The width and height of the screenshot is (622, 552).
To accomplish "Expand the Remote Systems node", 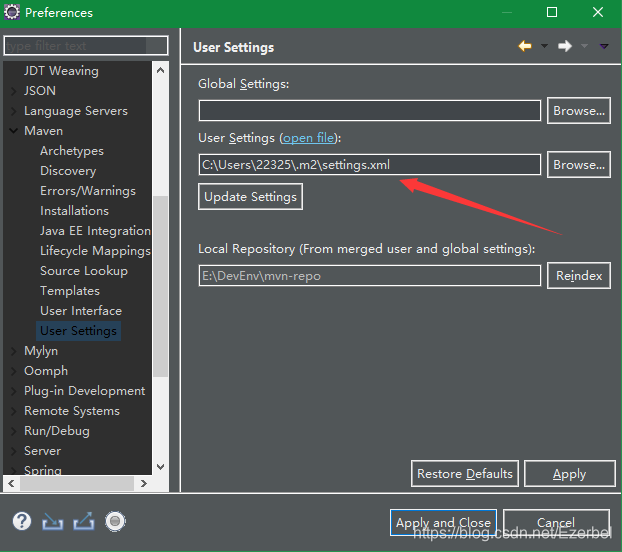I will [13, 411].
